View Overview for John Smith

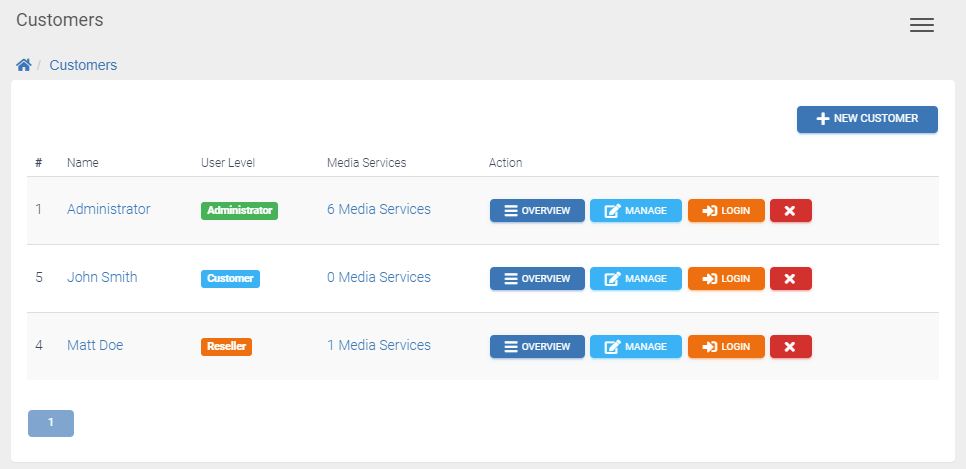(537, 279)
